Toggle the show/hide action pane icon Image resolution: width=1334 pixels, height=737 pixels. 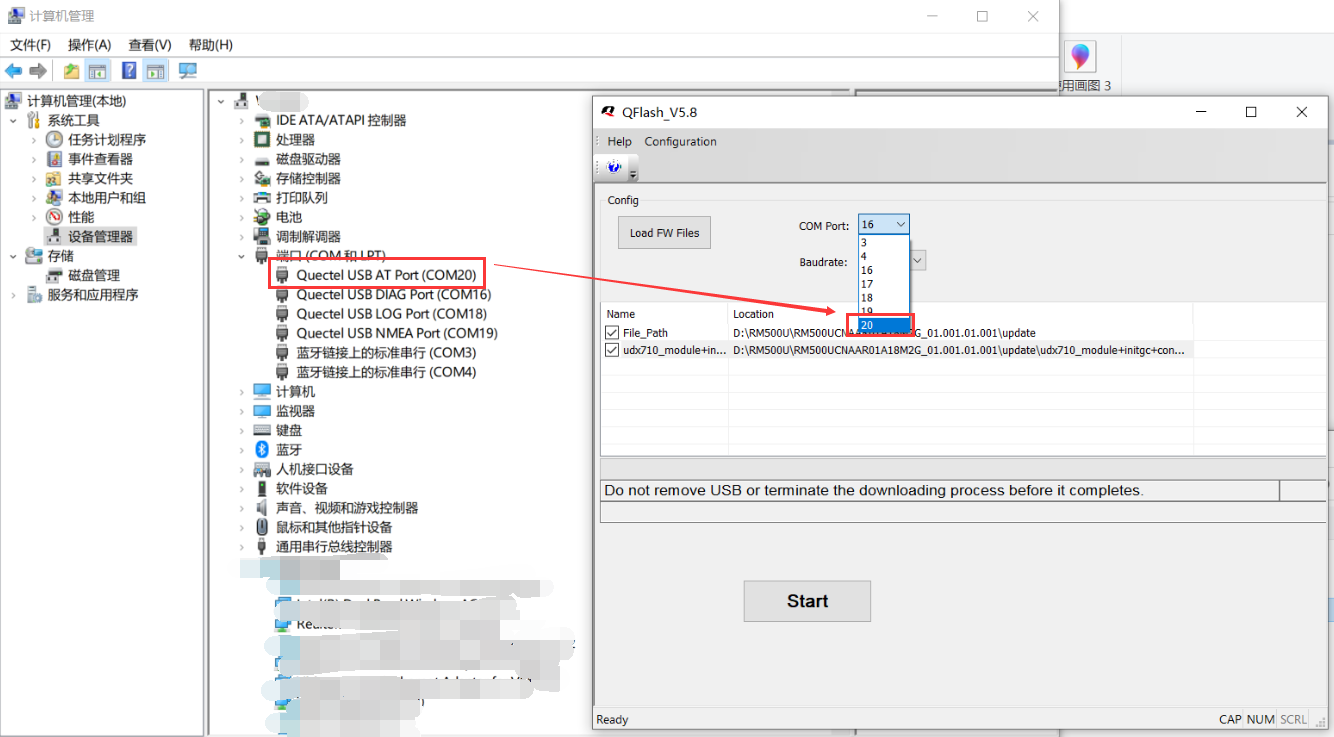click(155, 71)
